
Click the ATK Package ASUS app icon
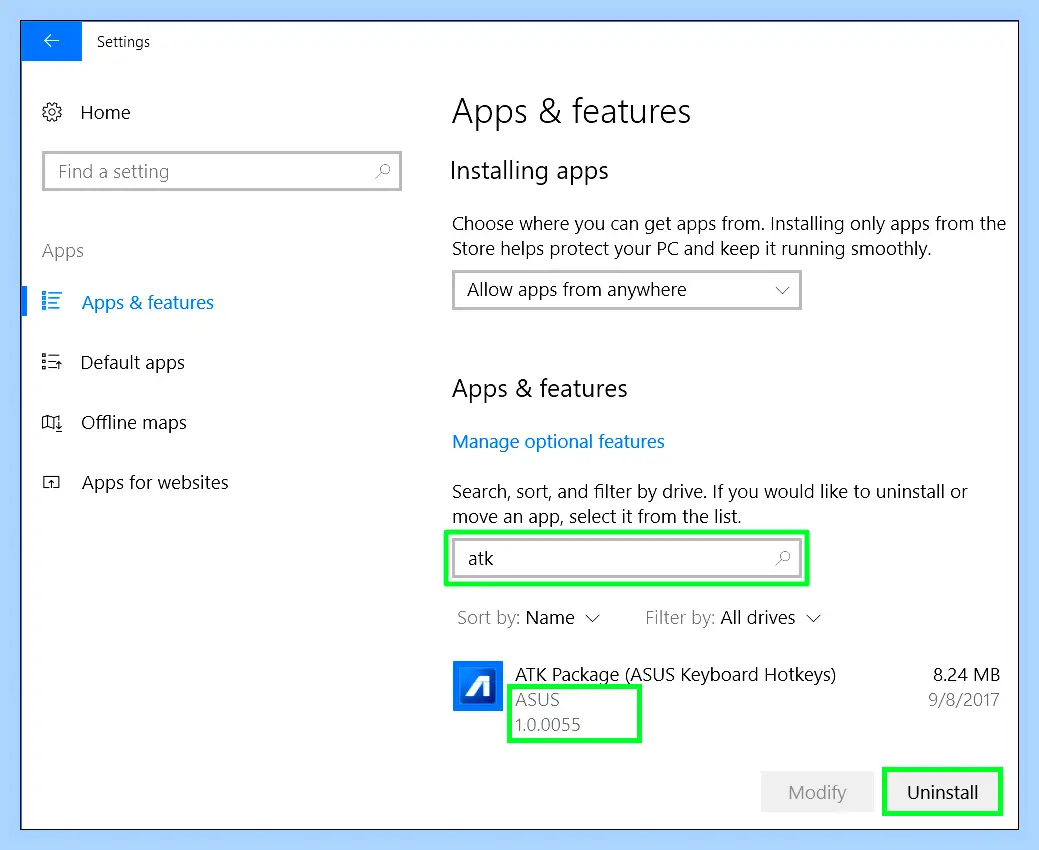pos(478,686)
